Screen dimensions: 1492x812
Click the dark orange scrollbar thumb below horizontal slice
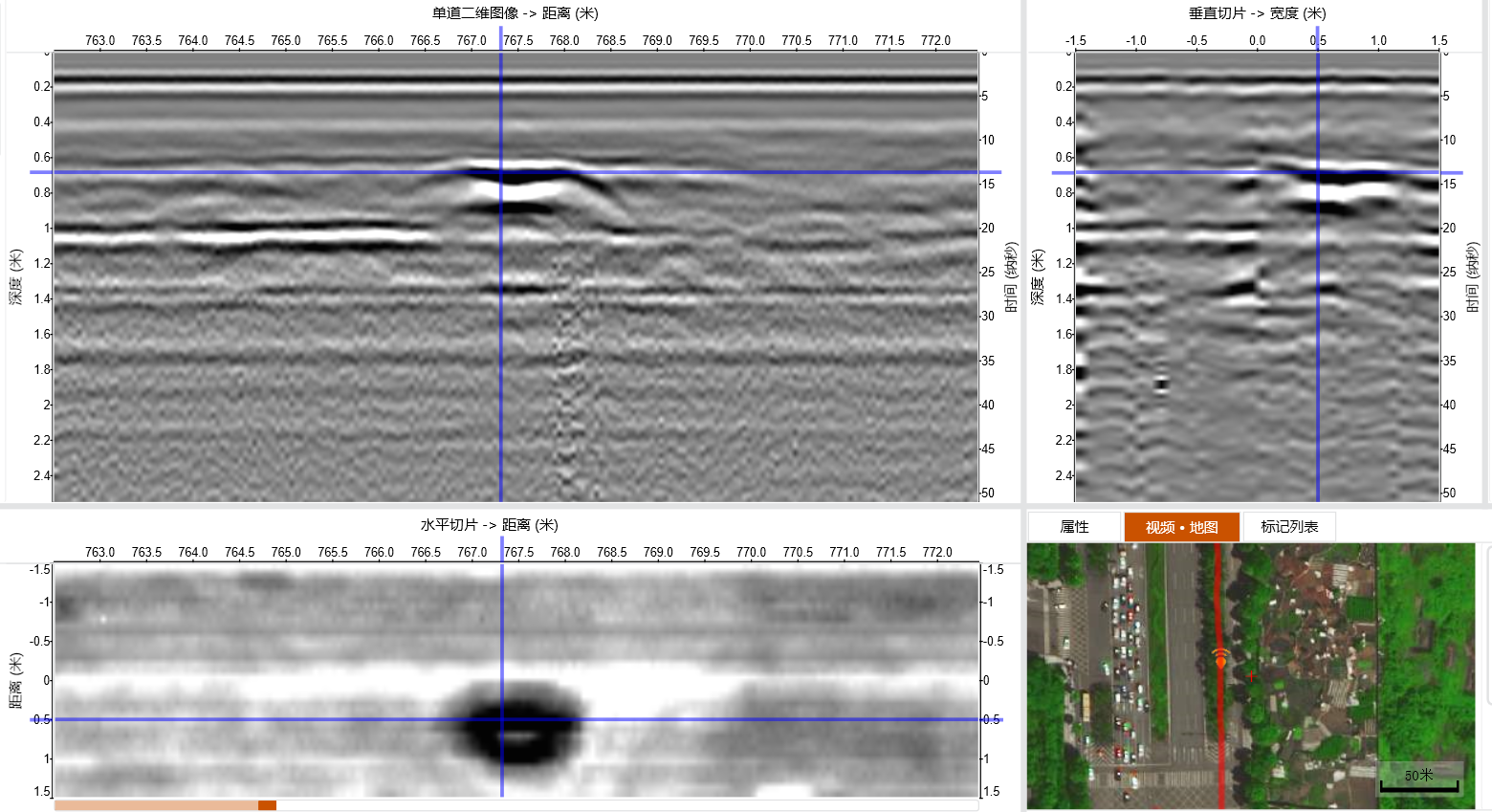(267, 805)
